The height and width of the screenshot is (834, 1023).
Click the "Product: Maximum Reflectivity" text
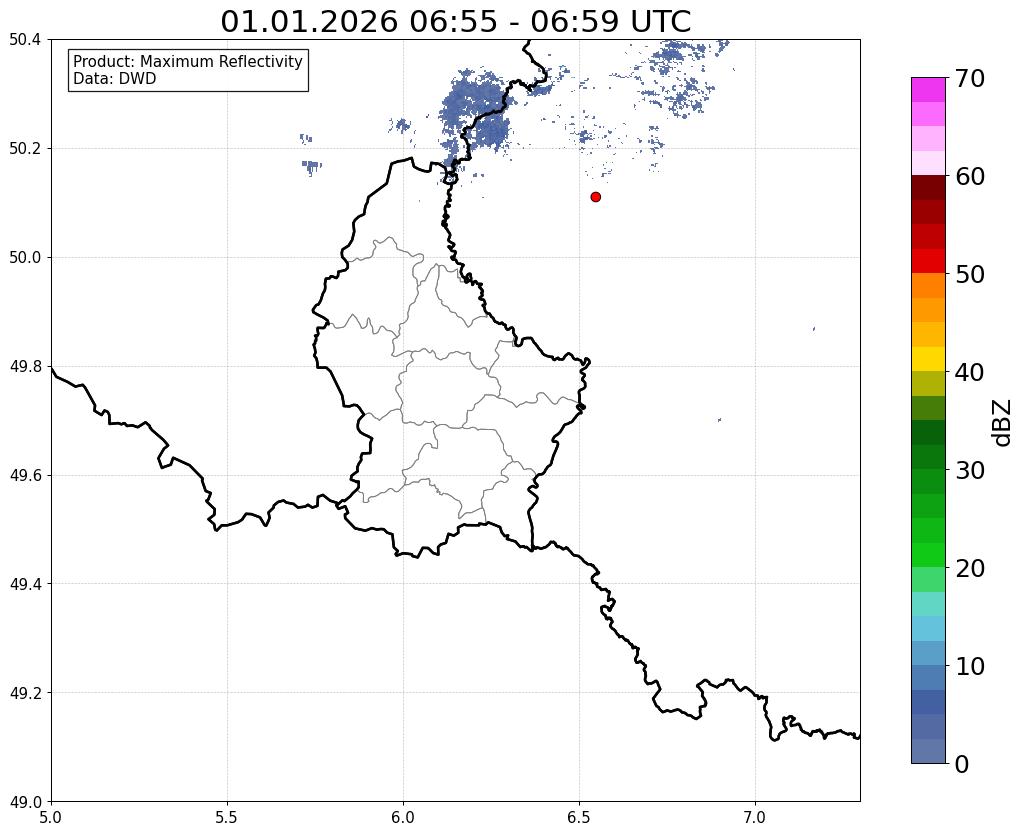pyautogui.click(x=188, y=61)
